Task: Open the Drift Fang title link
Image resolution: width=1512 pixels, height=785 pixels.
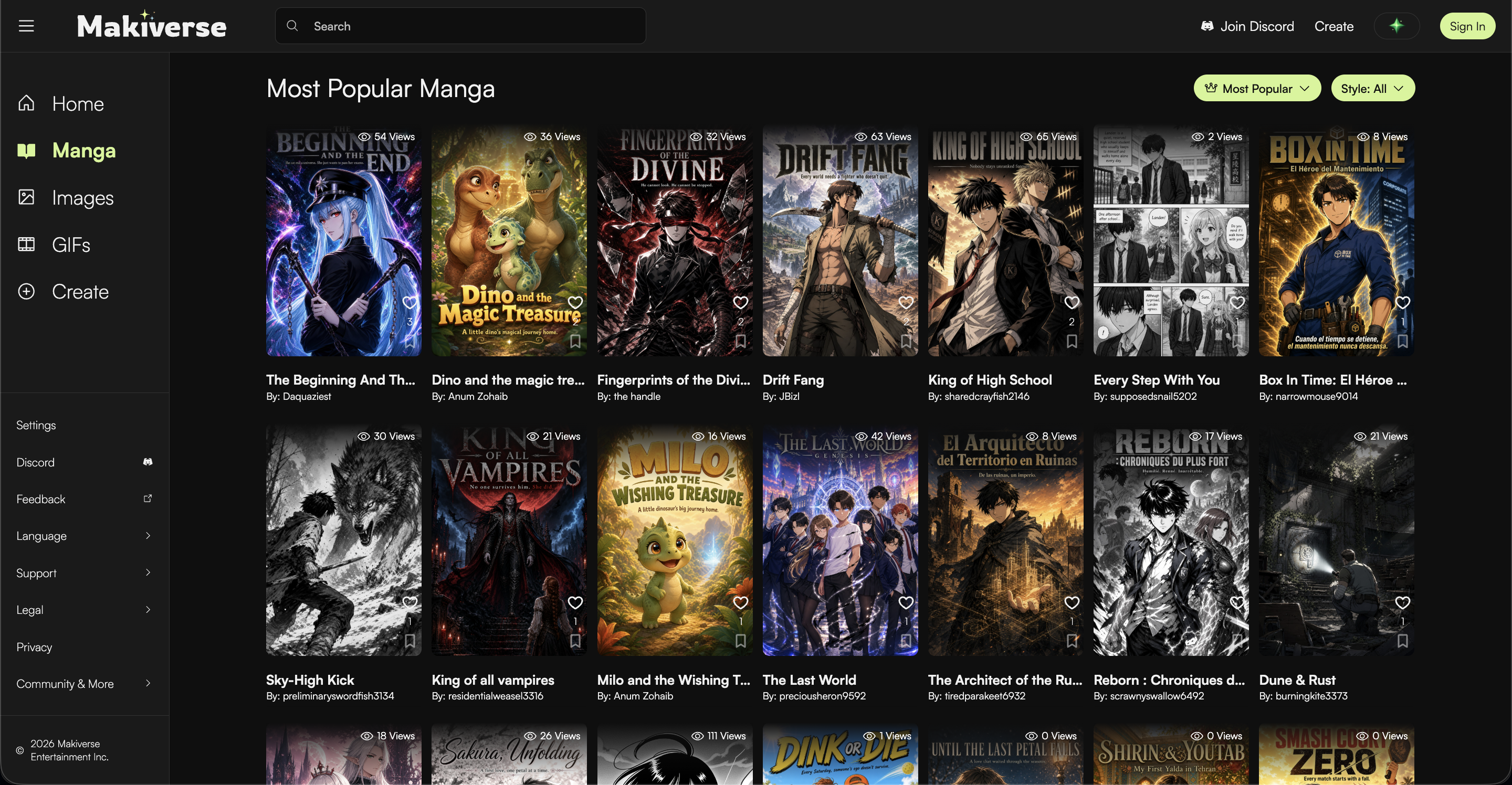Action: 793,379
